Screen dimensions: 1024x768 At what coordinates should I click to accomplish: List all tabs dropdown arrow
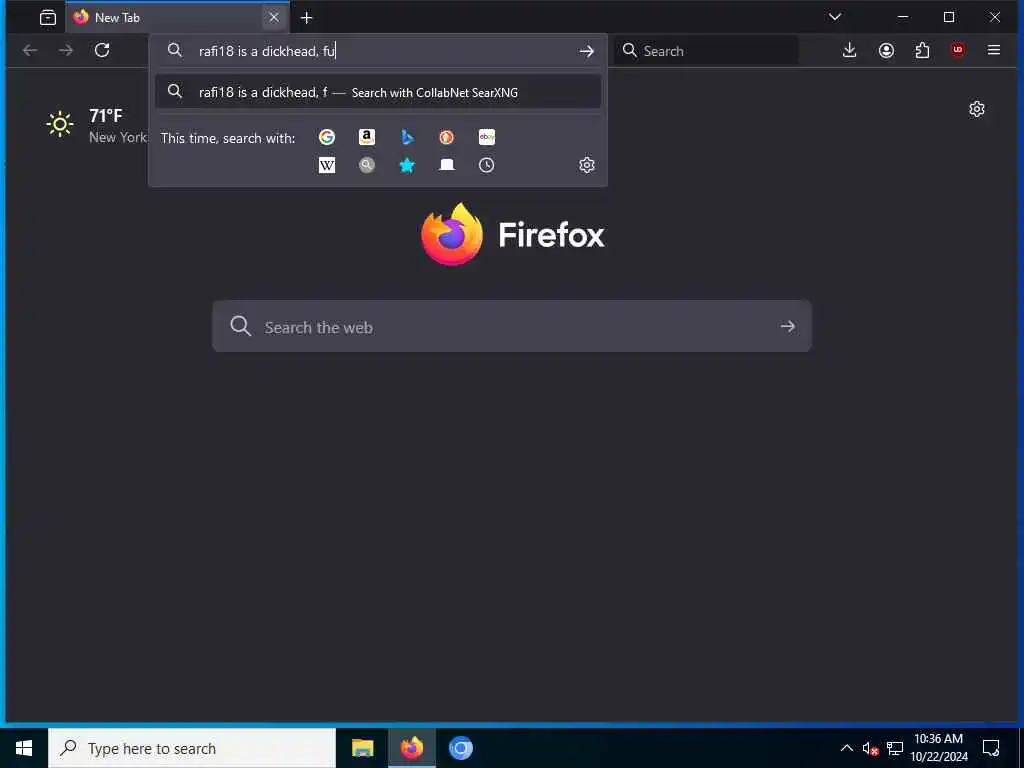[835, 17]
